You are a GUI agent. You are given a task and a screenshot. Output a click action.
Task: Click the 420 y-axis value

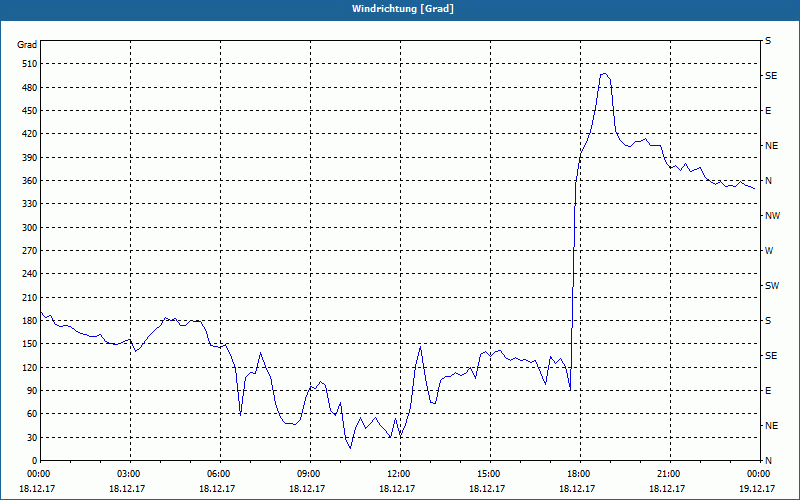click(x=30, y=134)
